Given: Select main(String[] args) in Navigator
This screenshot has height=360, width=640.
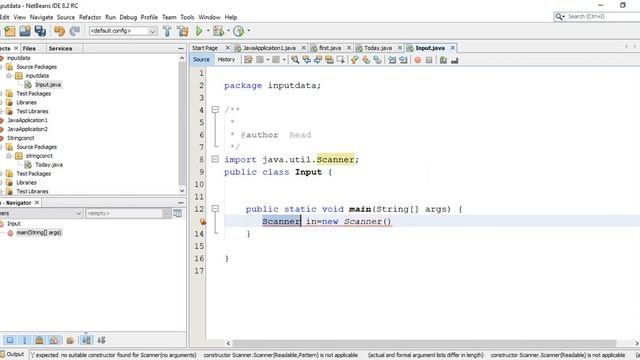Looking at the screenshot, I should point(39,233).
